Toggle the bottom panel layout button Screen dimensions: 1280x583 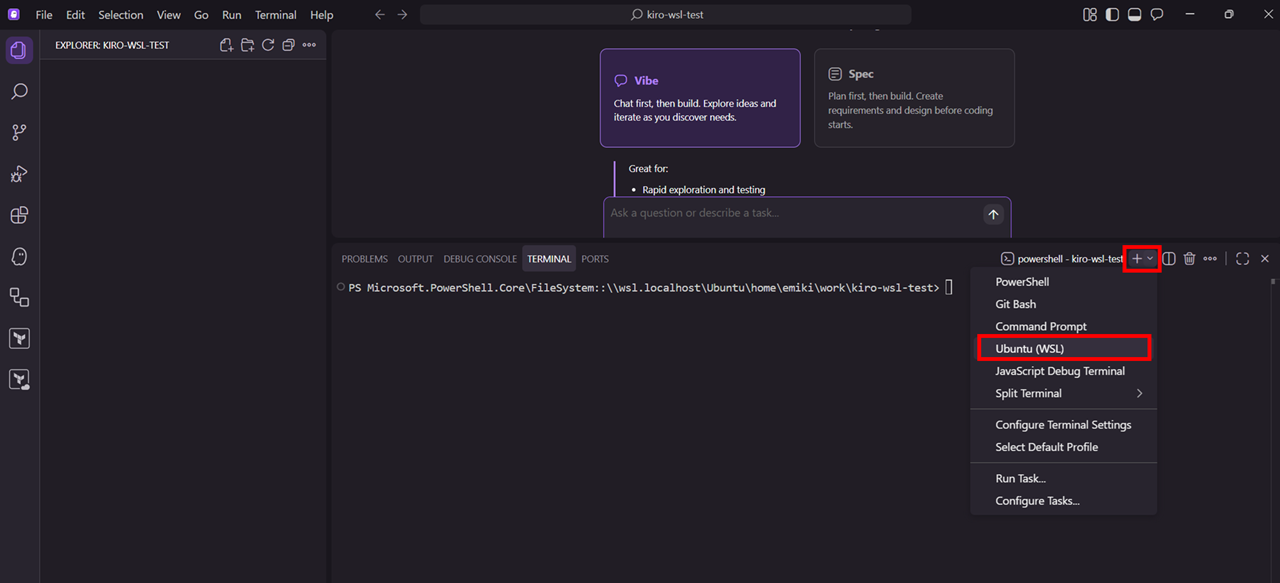tap(1135, 15)
